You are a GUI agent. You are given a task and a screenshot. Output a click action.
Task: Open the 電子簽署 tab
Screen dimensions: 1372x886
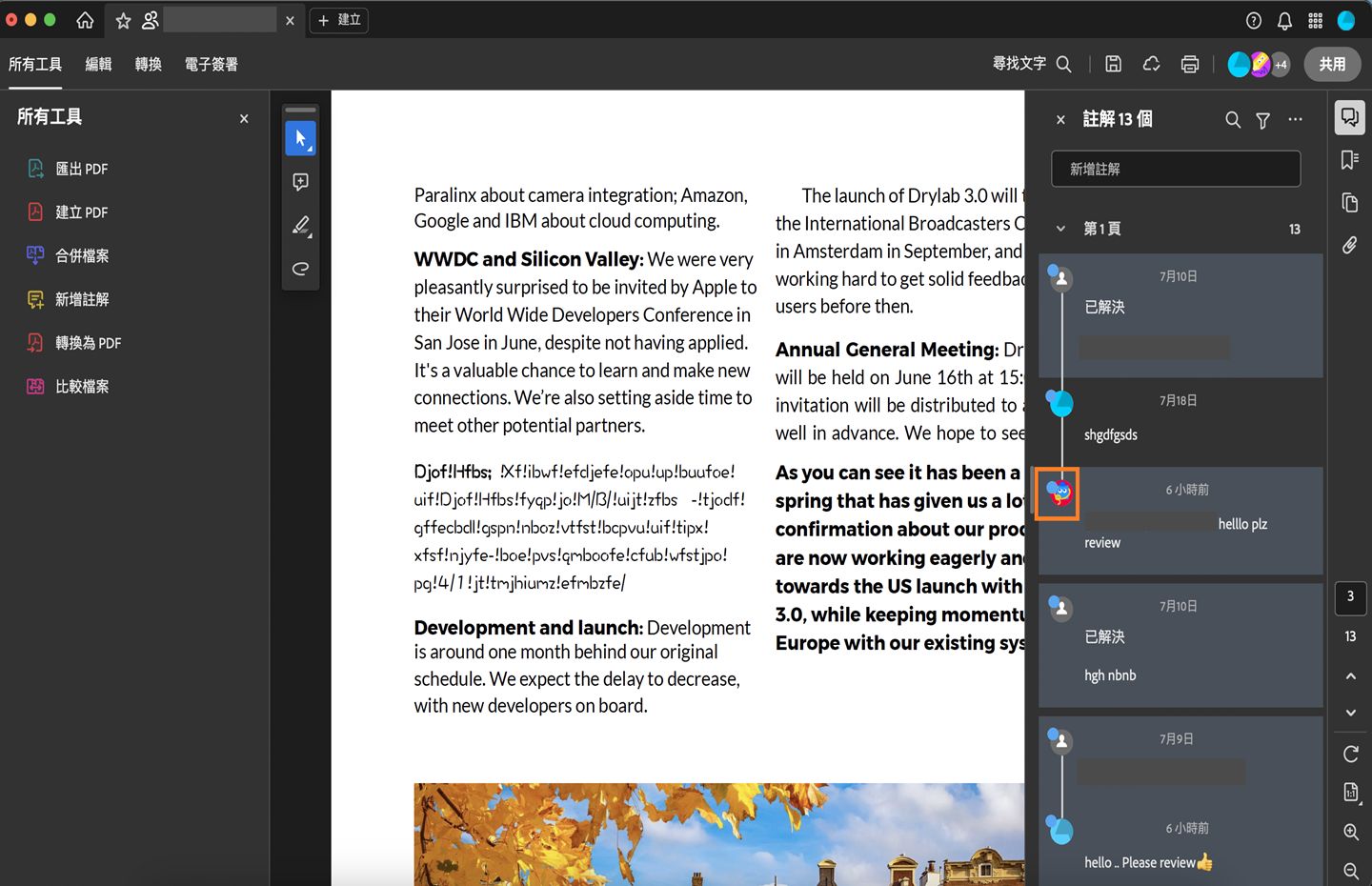click(211, 64)
